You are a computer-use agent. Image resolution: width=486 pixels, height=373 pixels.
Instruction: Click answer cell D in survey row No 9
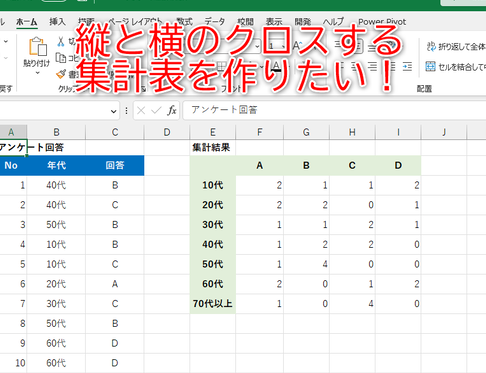[115, 343]
